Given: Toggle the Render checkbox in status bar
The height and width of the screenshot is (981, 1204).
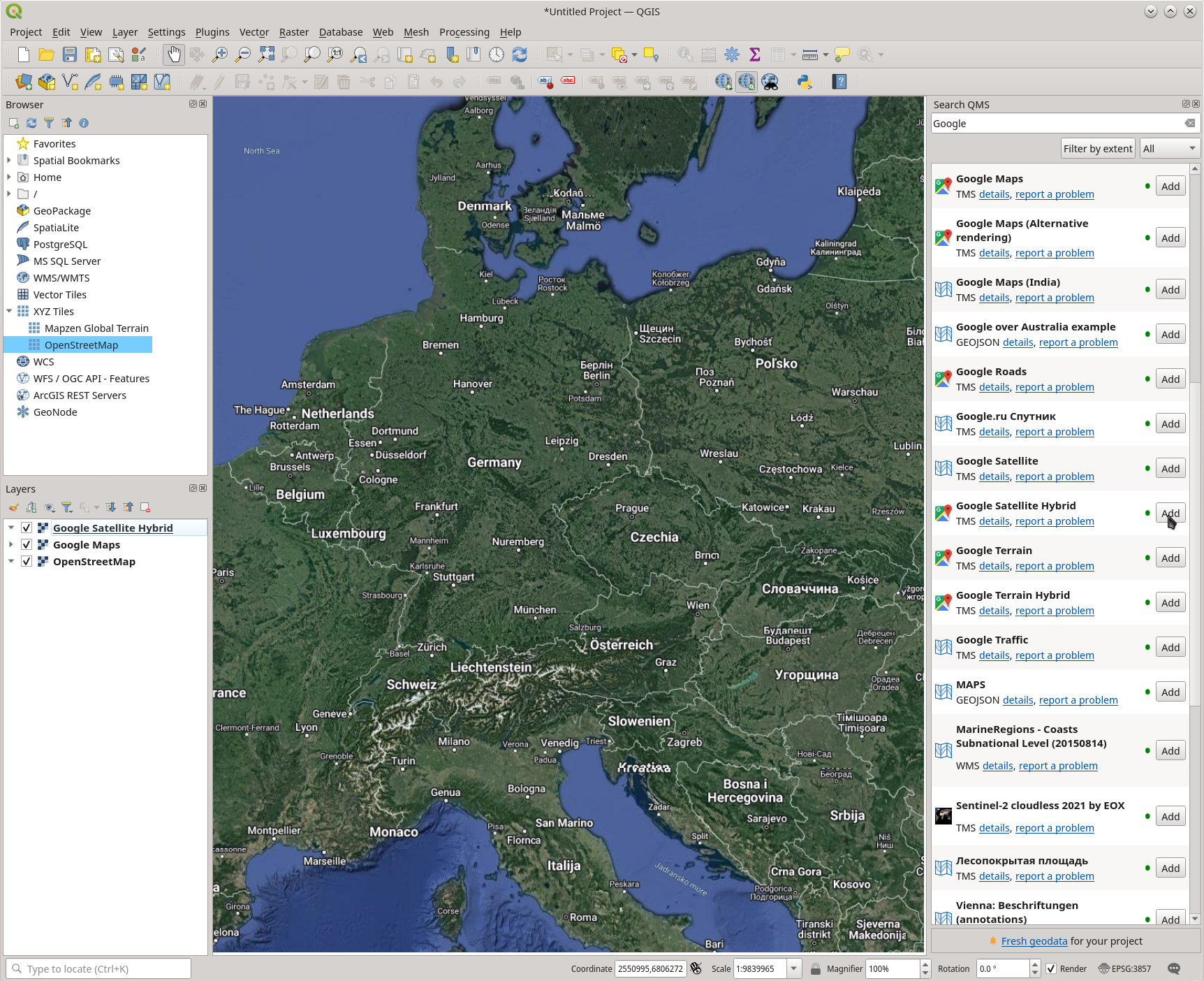Looking at the screenshot, I should (1051, 968).
